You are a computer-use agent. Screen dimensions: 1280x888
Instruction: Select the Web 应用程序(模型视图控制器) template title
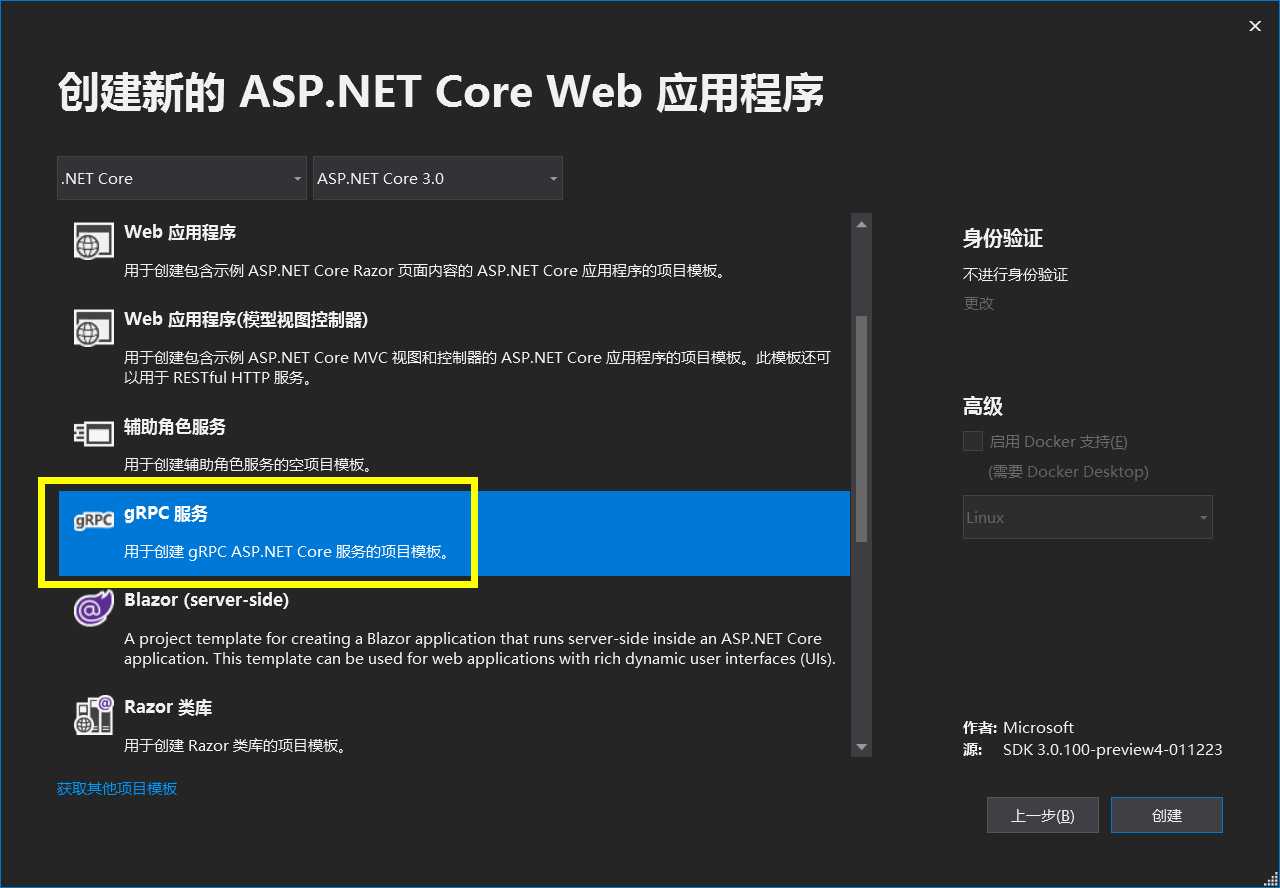[246, 319]
